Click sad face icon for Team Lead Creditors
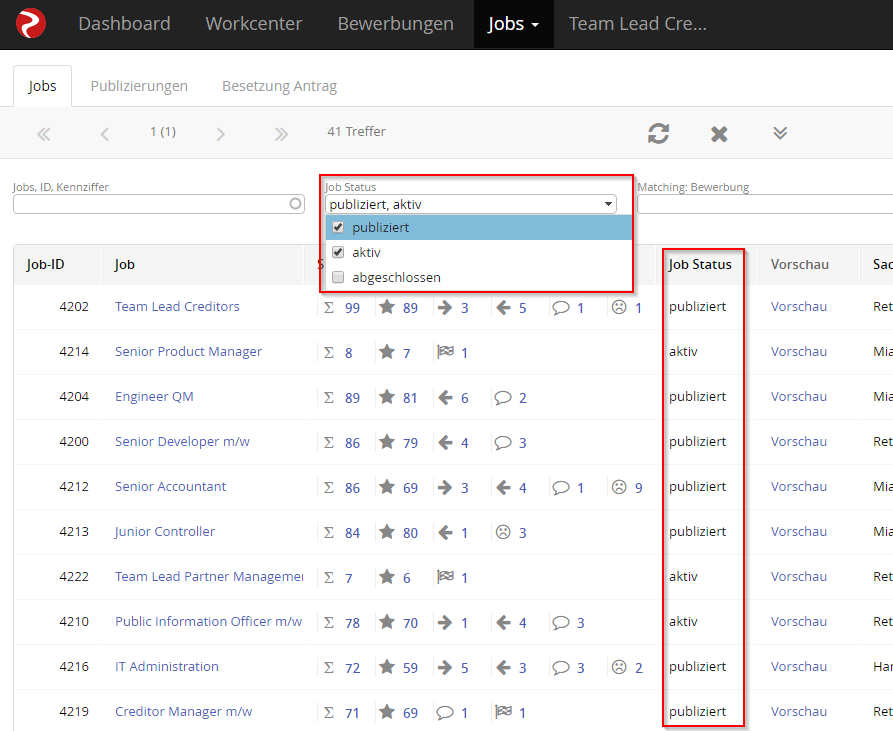Screen dimensions: 893x731 [x=619, y=307]
